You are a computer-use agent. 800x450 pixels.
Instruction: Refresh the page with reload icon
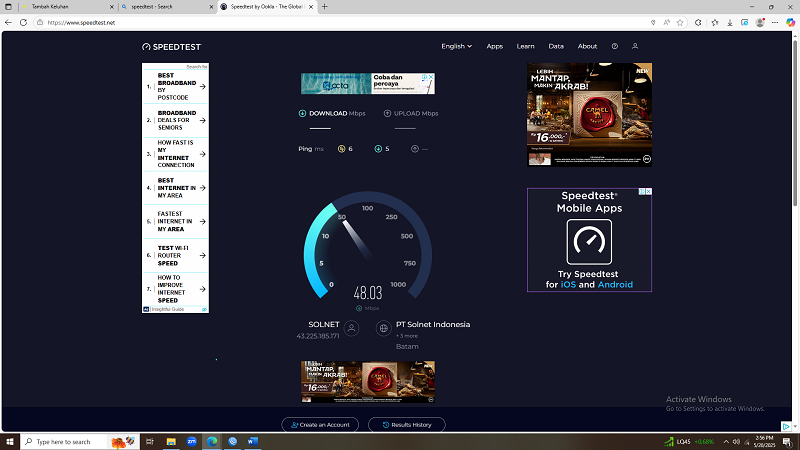[x=23, y=22]
